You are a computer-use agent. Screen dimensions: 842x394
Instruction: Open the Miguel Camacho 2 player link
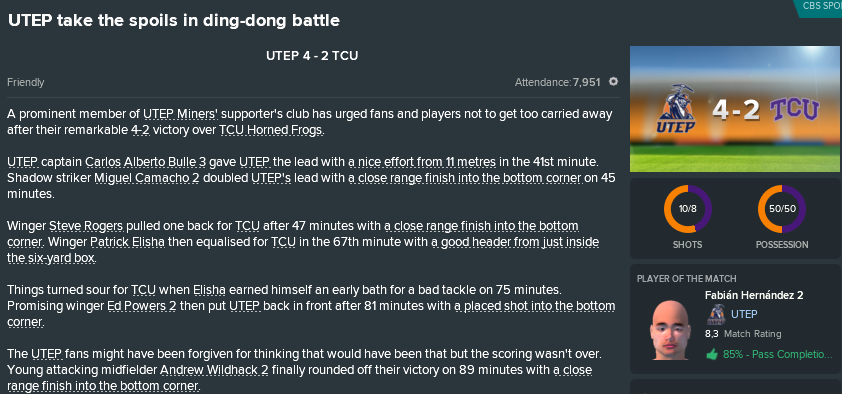point(147,178)
